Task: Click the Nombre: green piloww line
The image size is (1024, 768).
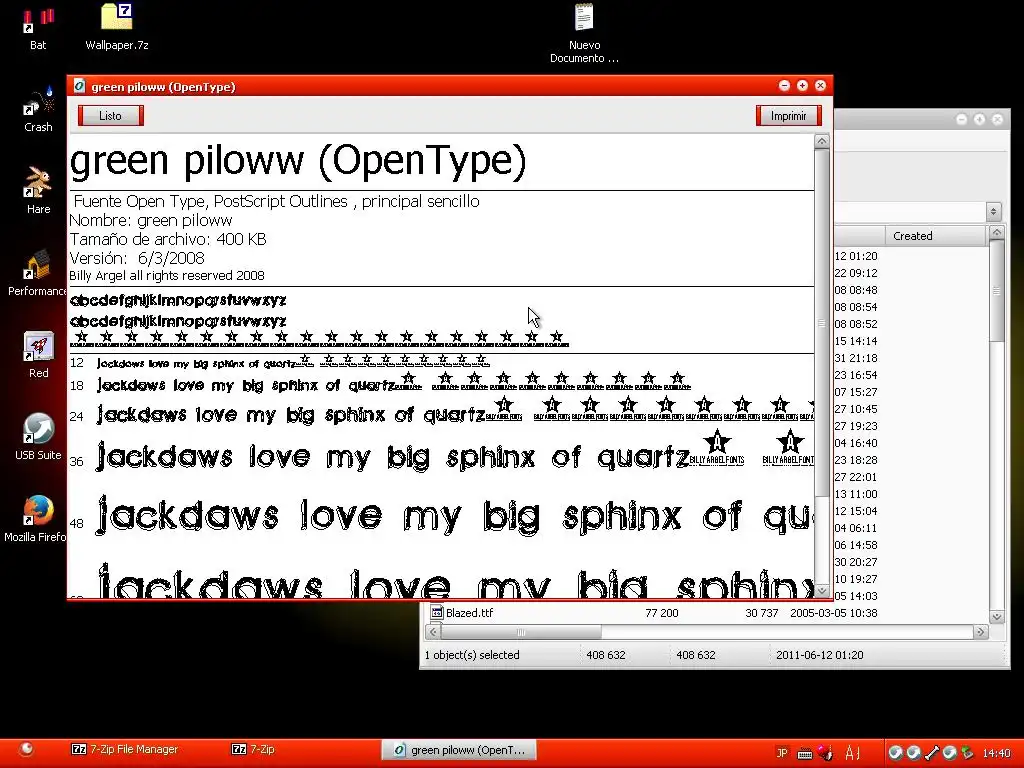Action: (x=151, y=220)
